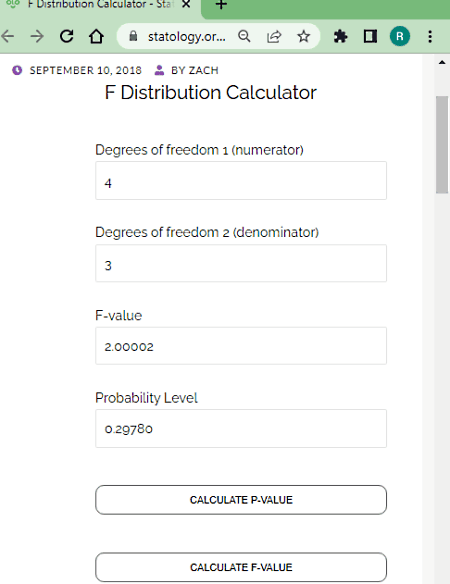Click the browser forward arrow
Viewport: 450px width, 584px height.
pos(37,36)
